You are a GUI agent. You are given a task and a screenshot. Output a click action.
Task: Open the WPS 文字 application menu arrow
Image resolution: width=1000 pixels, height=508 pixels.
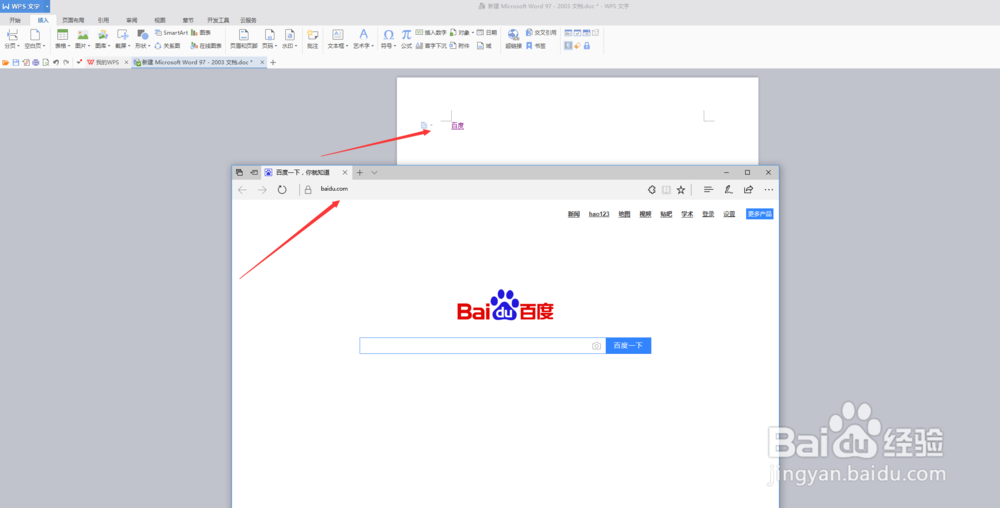pyautogui.click(x=47, y=6)
